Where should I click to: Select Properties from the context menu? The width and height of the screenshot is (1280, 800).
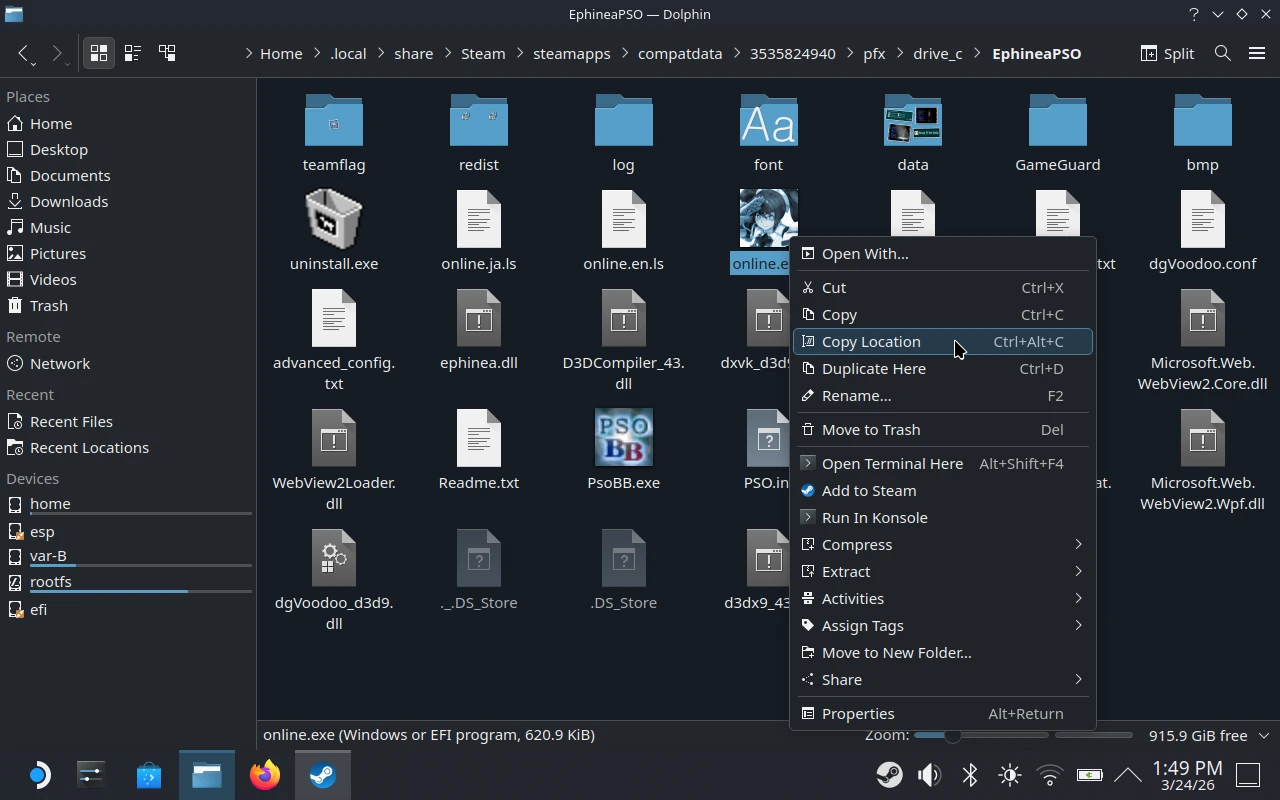tap(857, 714)
